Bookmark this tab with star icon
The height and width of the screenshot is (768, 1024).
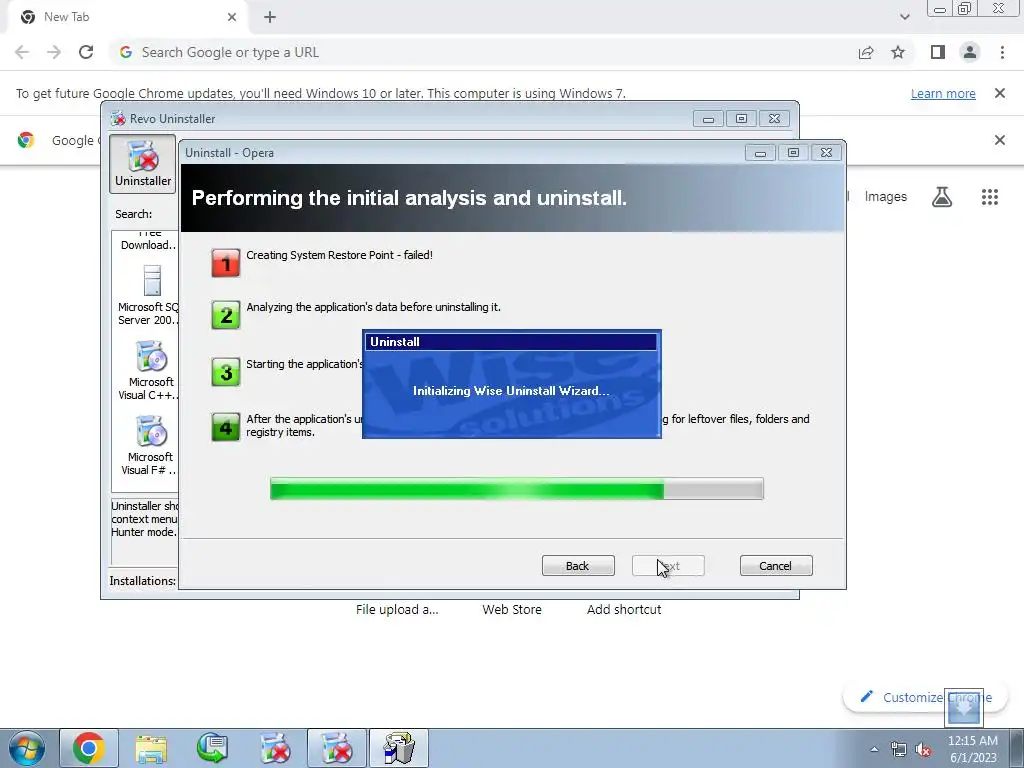click(898, 52)
